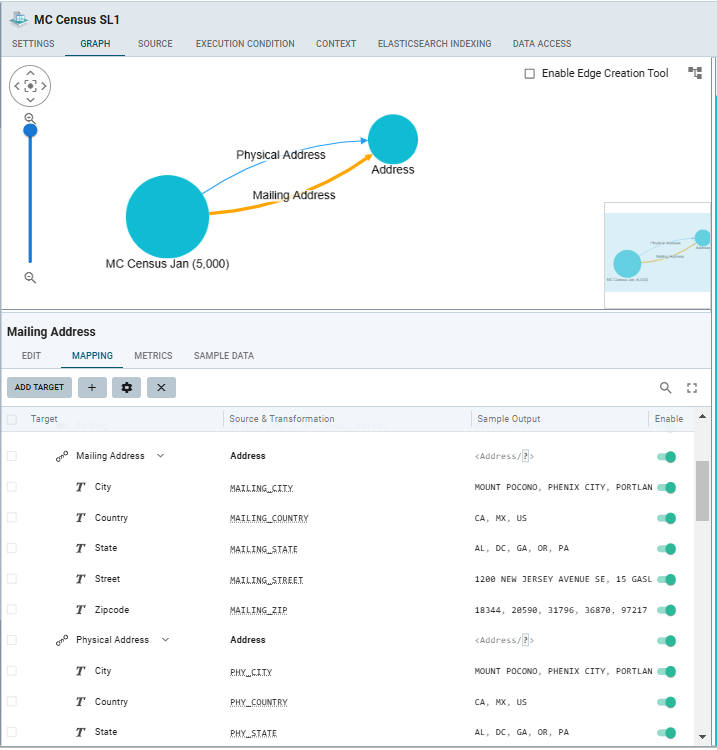Viewport: 717px width, 750px height.
Task: Click the zoom slider handle
Action: [x=30, y=130]
